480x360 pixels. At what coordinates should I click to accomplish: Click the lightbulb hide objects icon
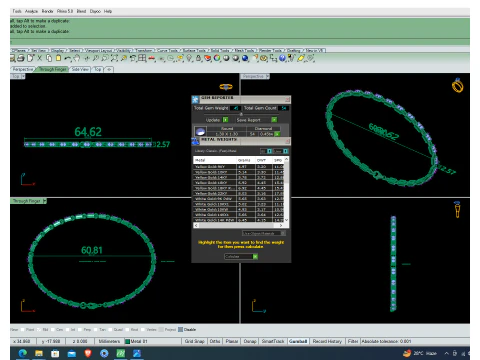pyautogui.click(x=189, y=58)
